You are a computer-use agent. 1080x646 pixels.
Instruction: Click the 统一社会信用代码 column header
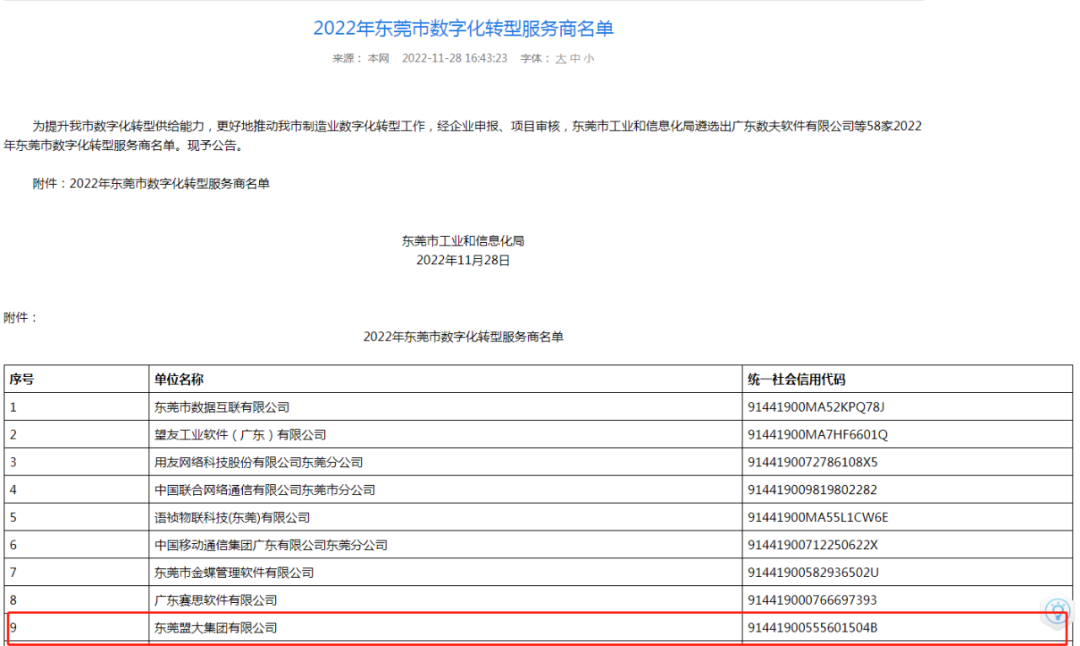[796, 380]
